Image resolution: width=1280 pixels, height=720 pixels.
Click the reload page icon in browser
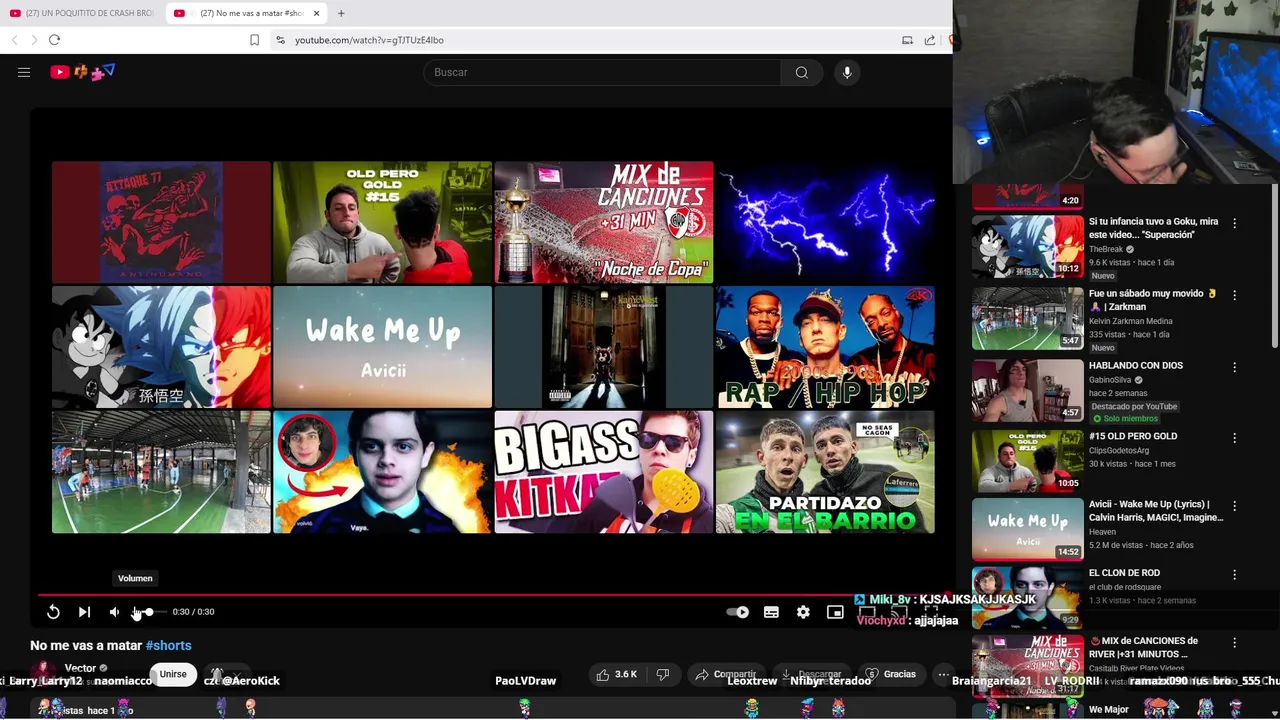pyautogui.click(x=54, y=40)
